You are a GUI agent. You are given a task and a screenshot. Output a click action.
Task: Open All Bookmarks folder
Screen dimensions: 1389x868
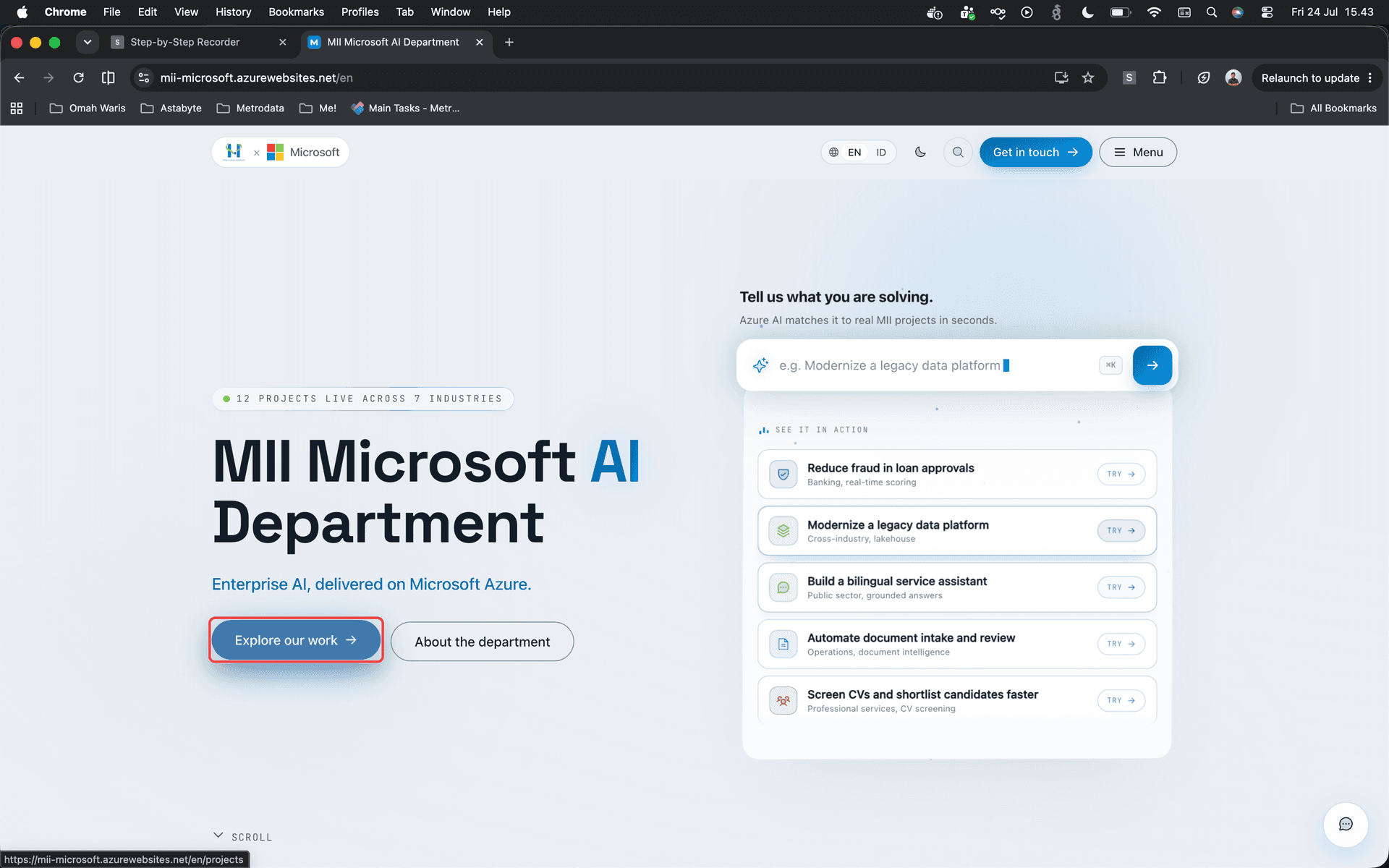click(x=1333, y=108)
